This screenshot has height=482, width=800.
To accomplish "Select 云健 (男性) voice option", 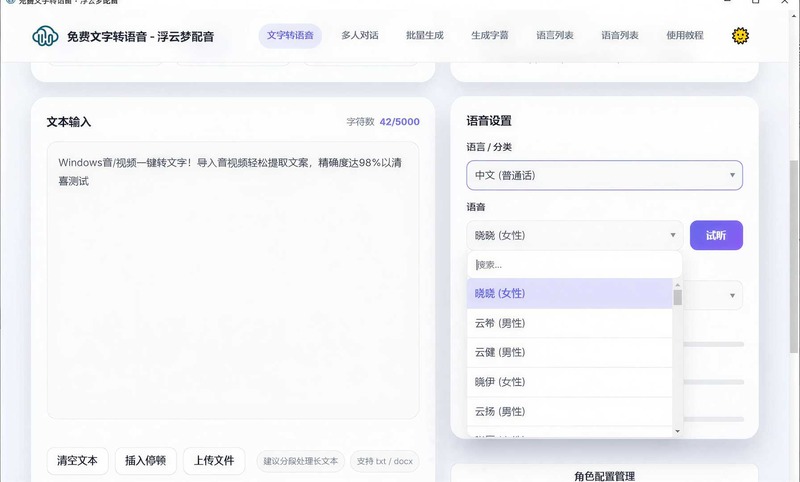I will pyautogui.click(x=569, y=352).
